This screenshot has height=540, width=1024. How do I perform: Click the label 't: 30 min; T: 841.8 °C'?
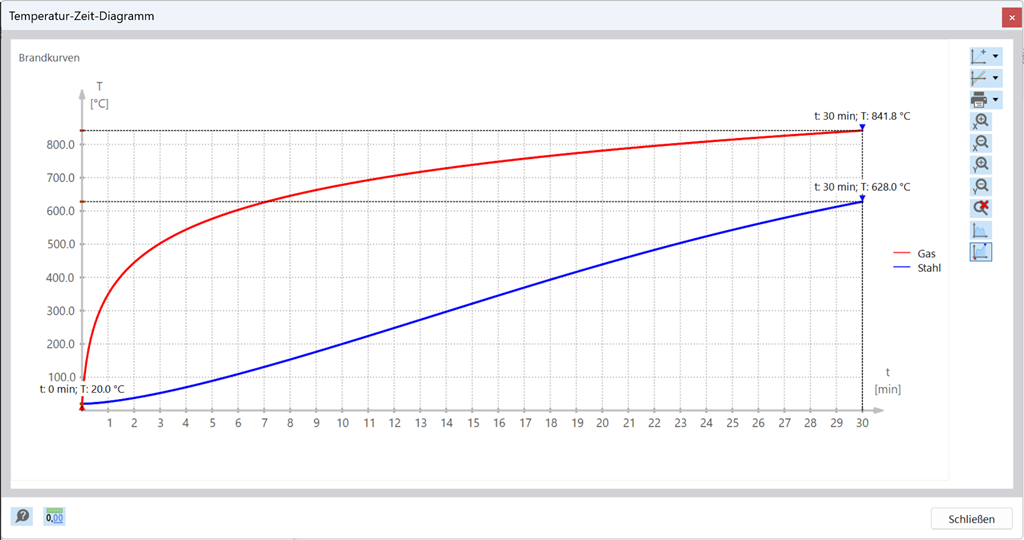click(x=862, y=116)
